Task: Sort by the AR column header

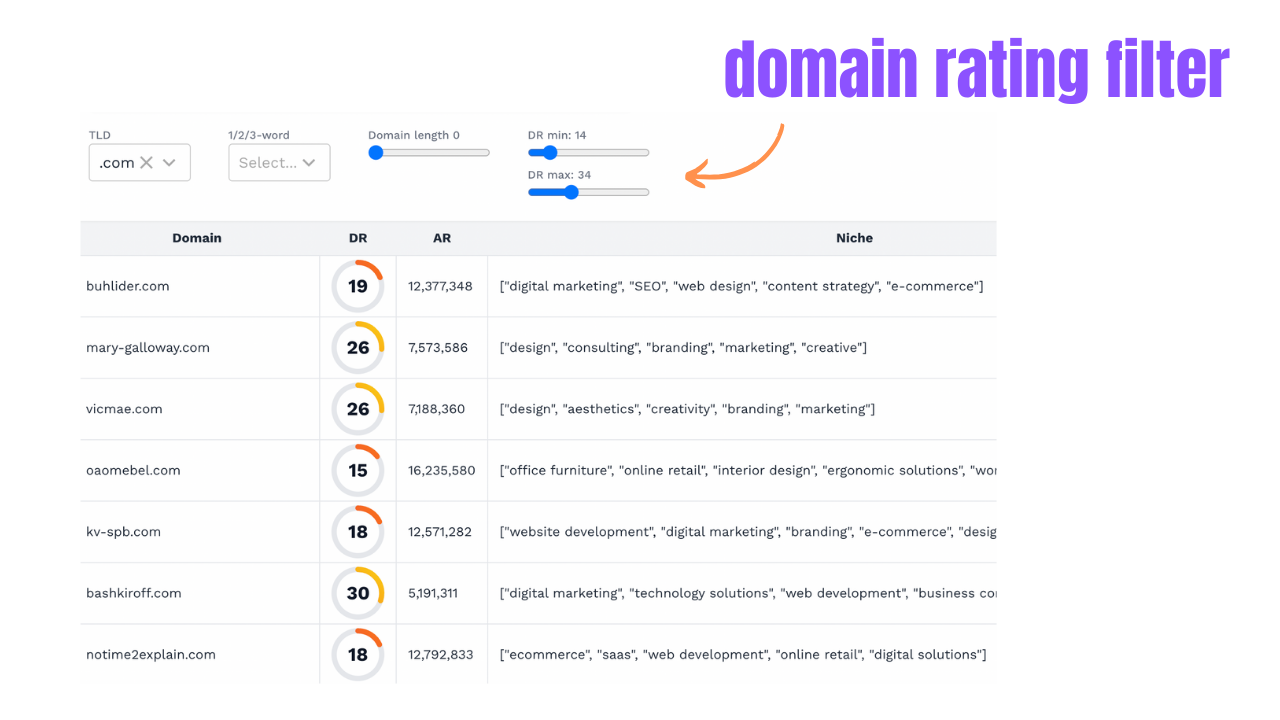Action: (x=442, y=238)
